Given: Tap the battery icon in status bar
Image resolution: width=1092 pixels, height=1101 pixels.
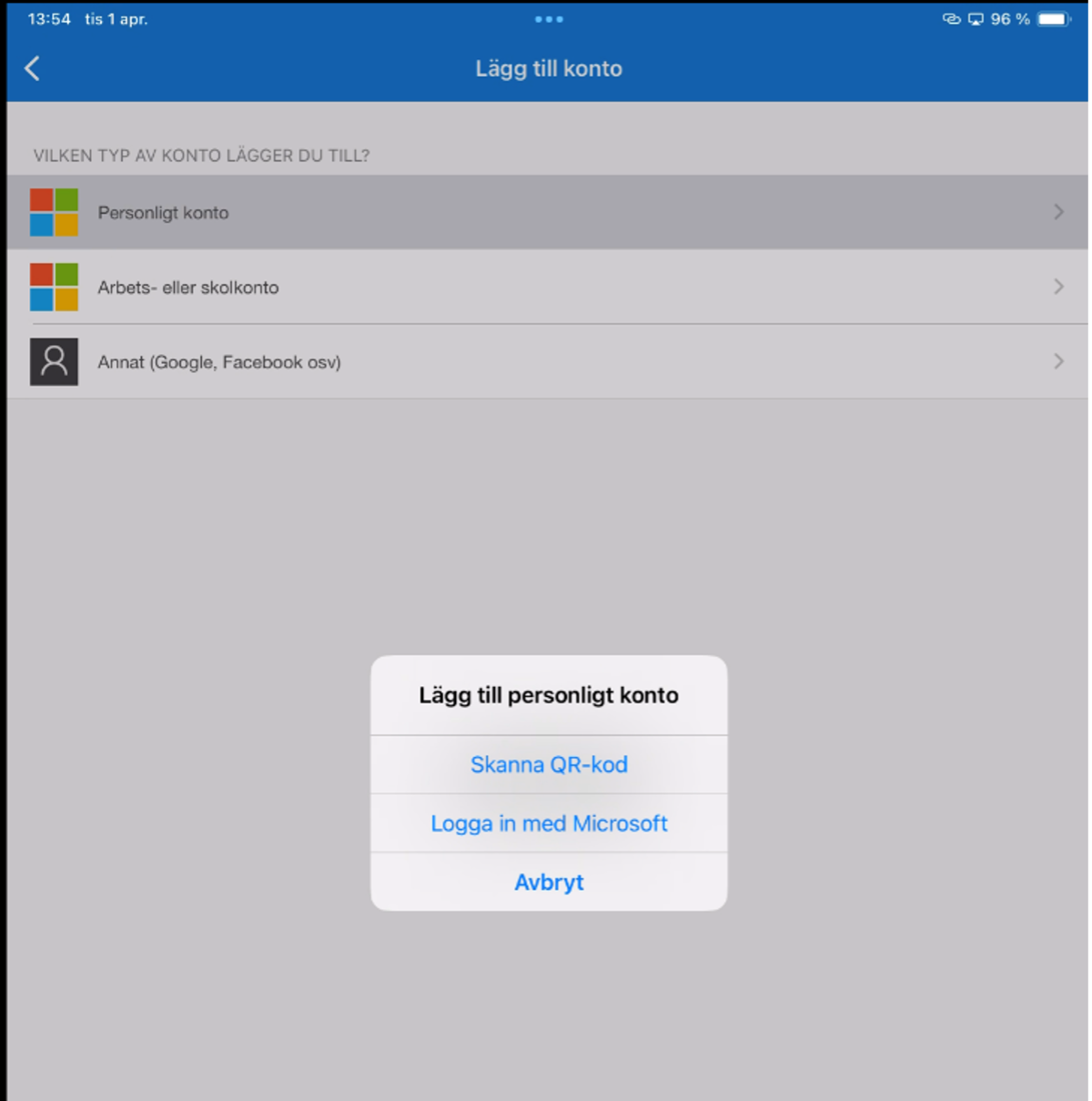Looking at the screenshot, I should click(x=1054, y=19).
